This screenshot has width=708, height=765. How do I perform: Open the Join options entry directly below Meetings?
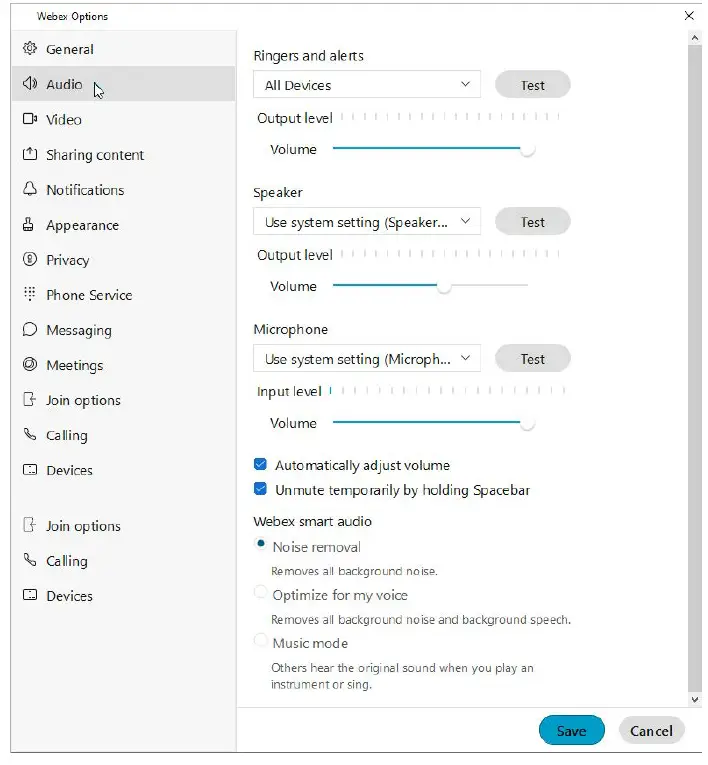123,400
